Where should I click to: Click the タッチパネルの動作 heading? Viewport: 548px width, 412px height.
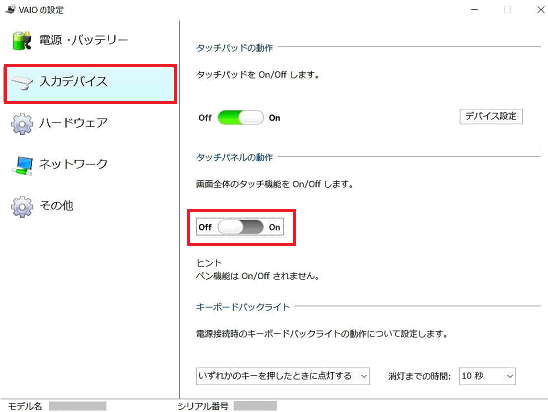(234, 157)
